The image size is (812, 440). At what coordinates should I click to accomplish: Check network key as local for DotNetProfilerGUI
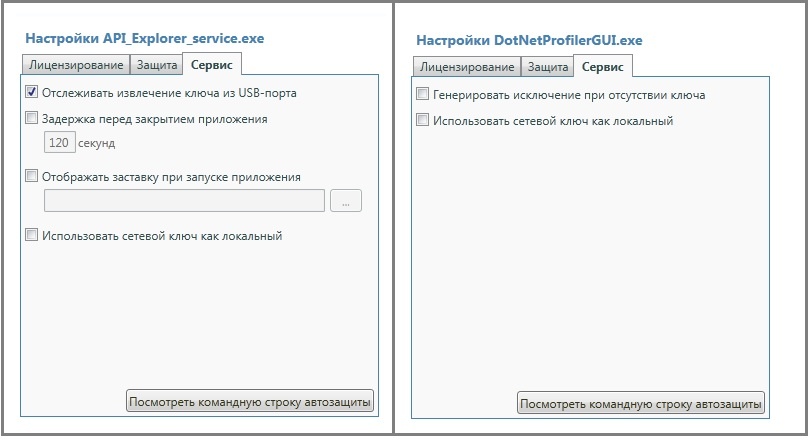(423, 121)
